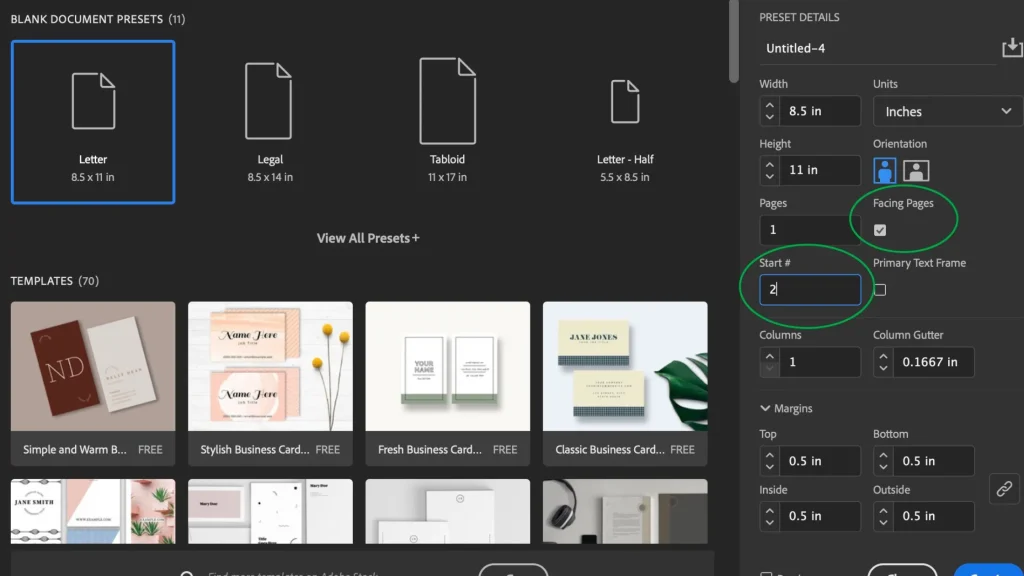
Task: Click the Inside margin field
Action: click(x=820, y=516)
